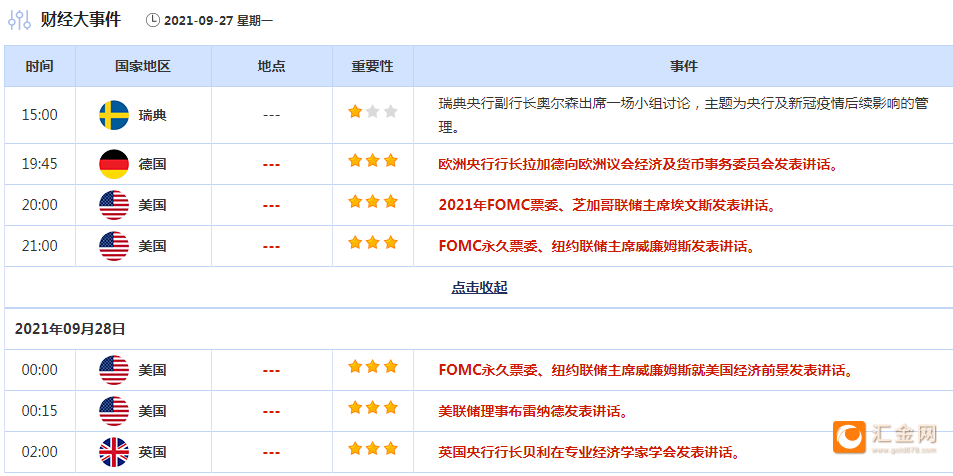Click the three stars in the 20:00 row
This screenshot has width=953, height=476.
click(x=373, y=202)
